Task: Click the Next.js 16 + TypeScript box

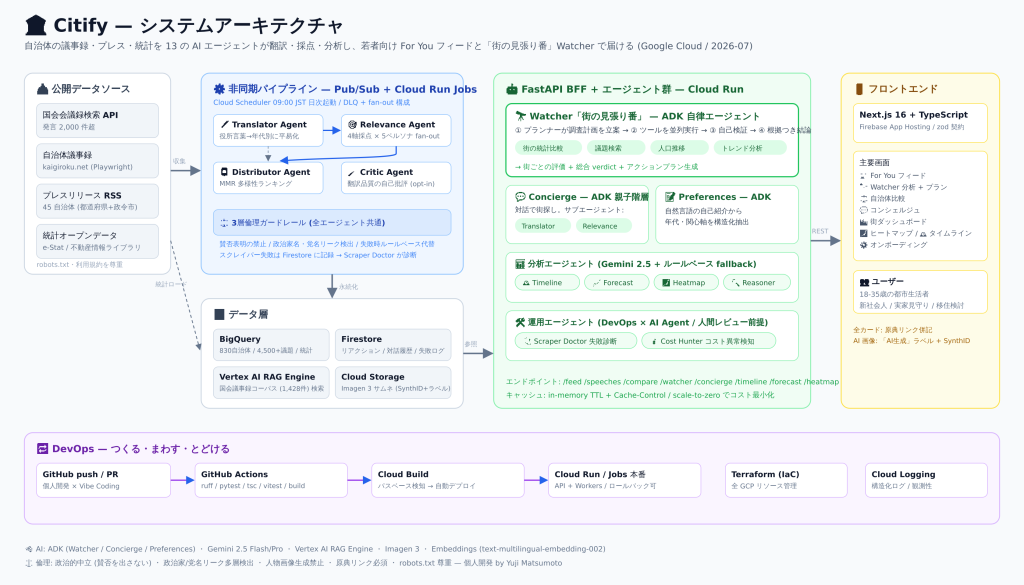Action: pos(920,122)
